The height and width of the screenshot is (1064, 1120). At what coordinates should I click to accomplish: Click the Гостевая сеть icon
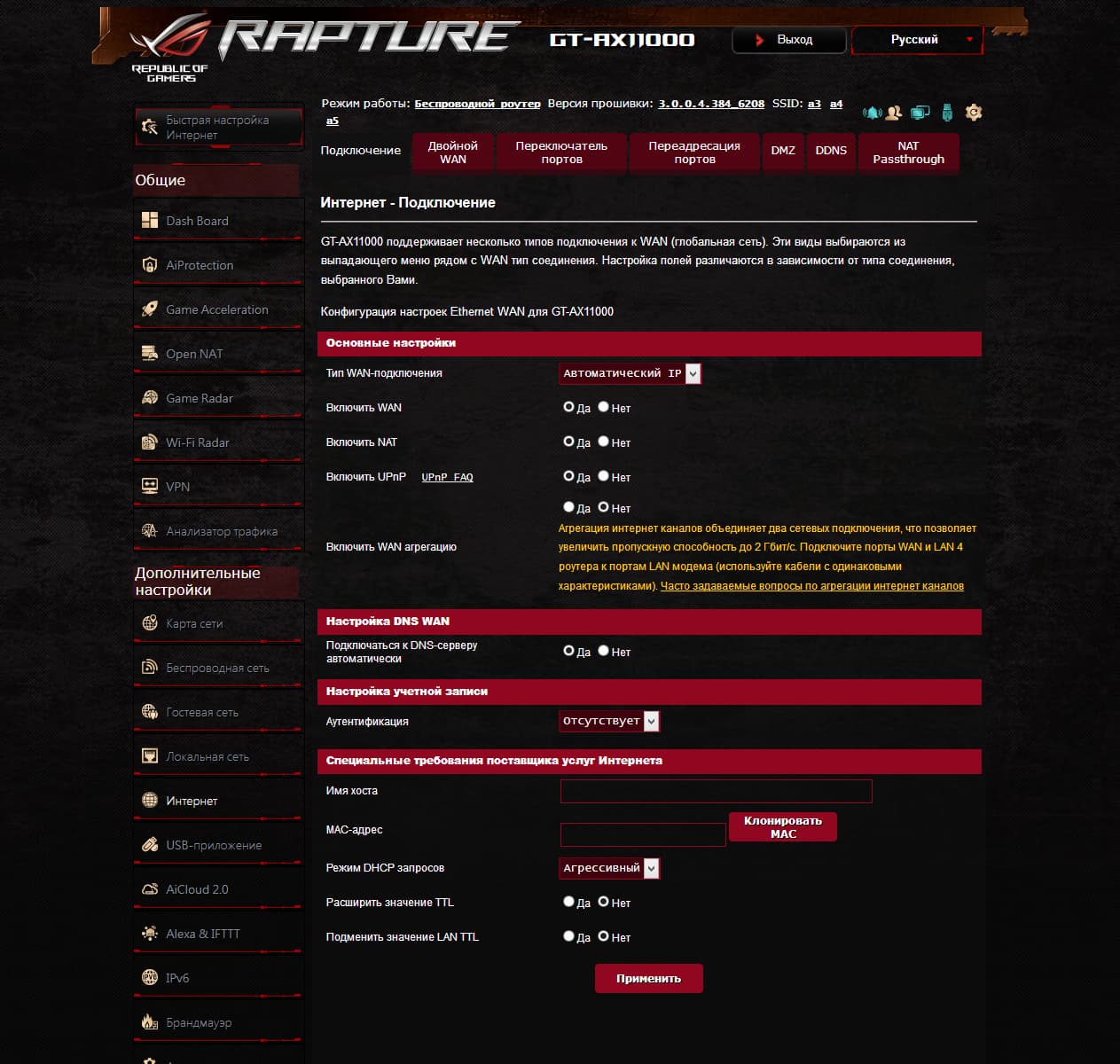[x=149, y=711]
